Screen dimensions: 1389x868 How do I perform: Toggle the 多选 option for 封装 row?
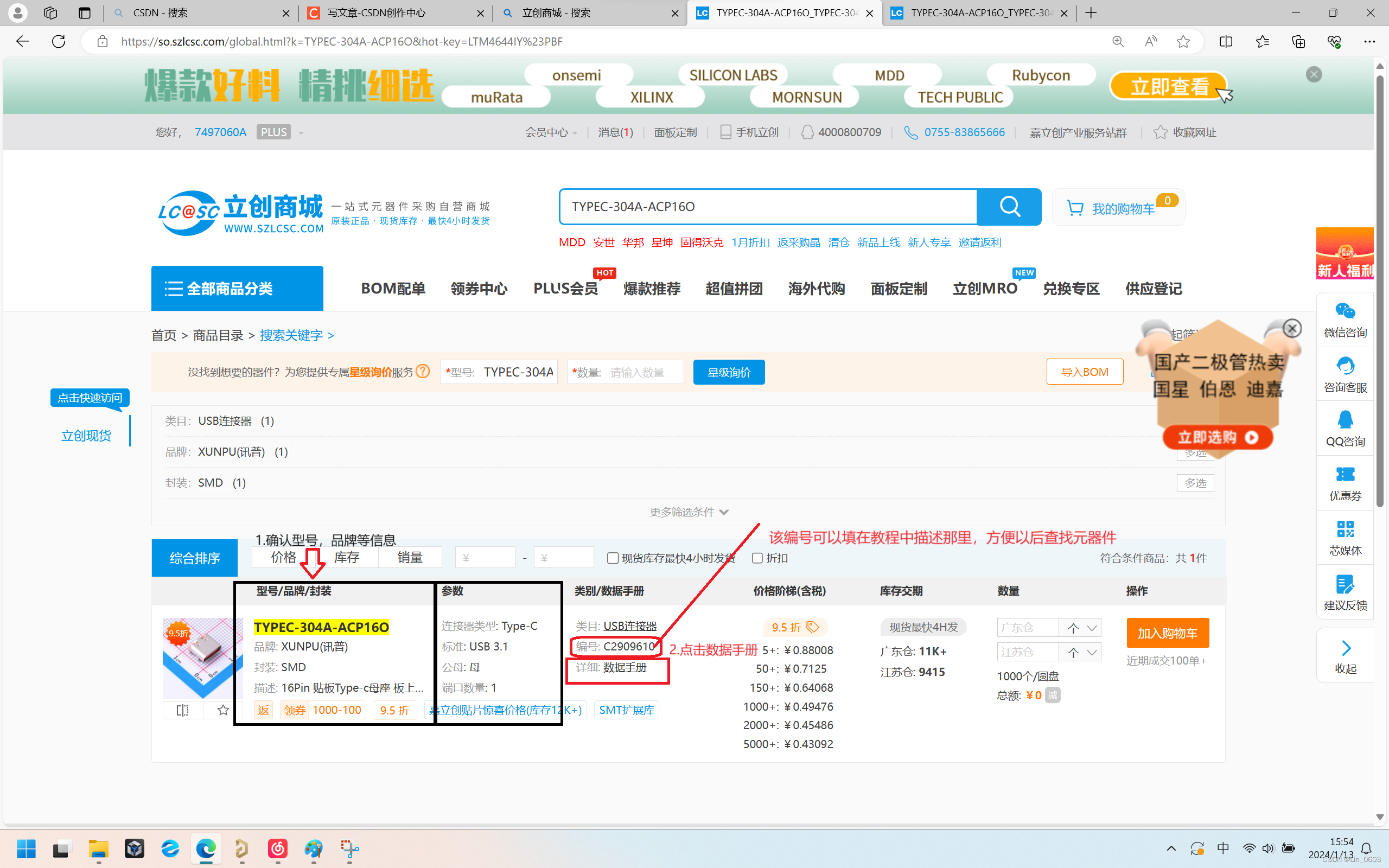(1195, 483)
